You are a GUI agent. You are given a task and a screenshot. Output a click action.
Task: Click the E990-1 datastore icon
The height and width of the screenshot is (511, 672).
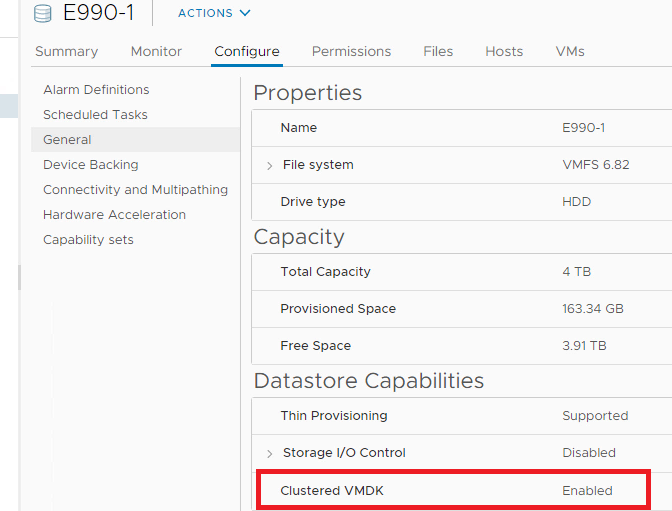[x=42, y=13]
